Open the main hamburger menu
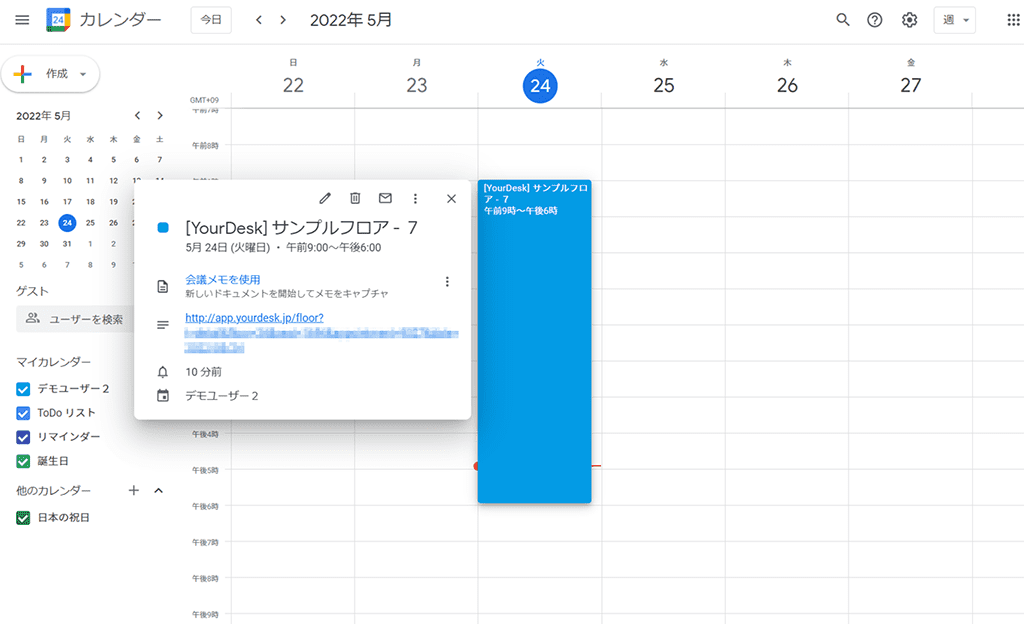 coord(22,20)
